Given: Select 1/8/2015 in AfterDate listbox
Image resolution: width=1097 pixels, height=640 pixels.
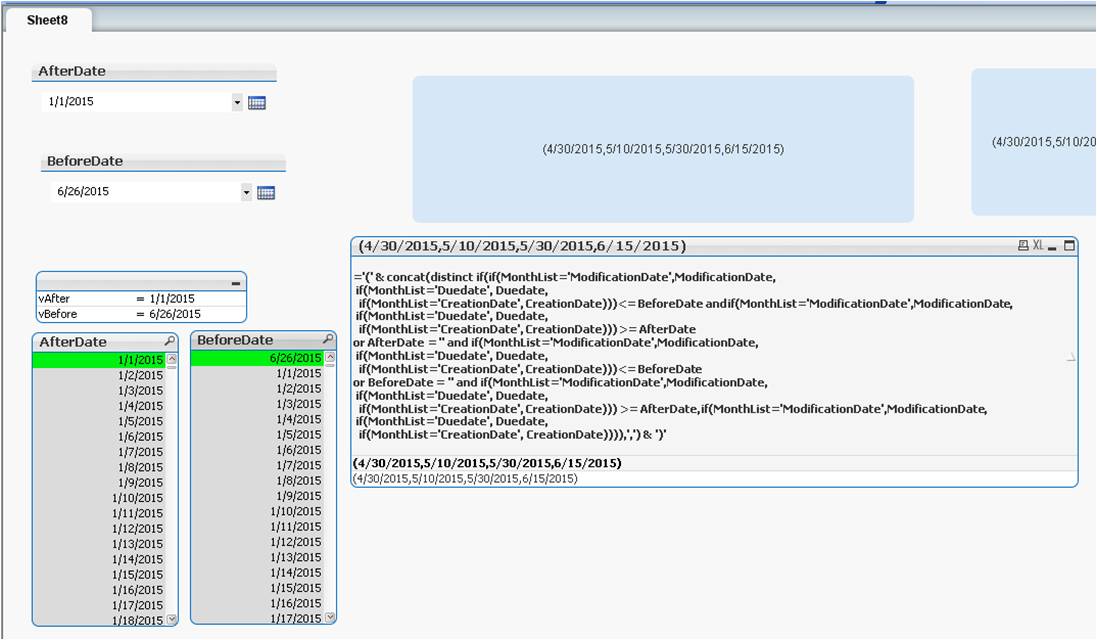Looking at the screenshot, I should click(99, 467).
